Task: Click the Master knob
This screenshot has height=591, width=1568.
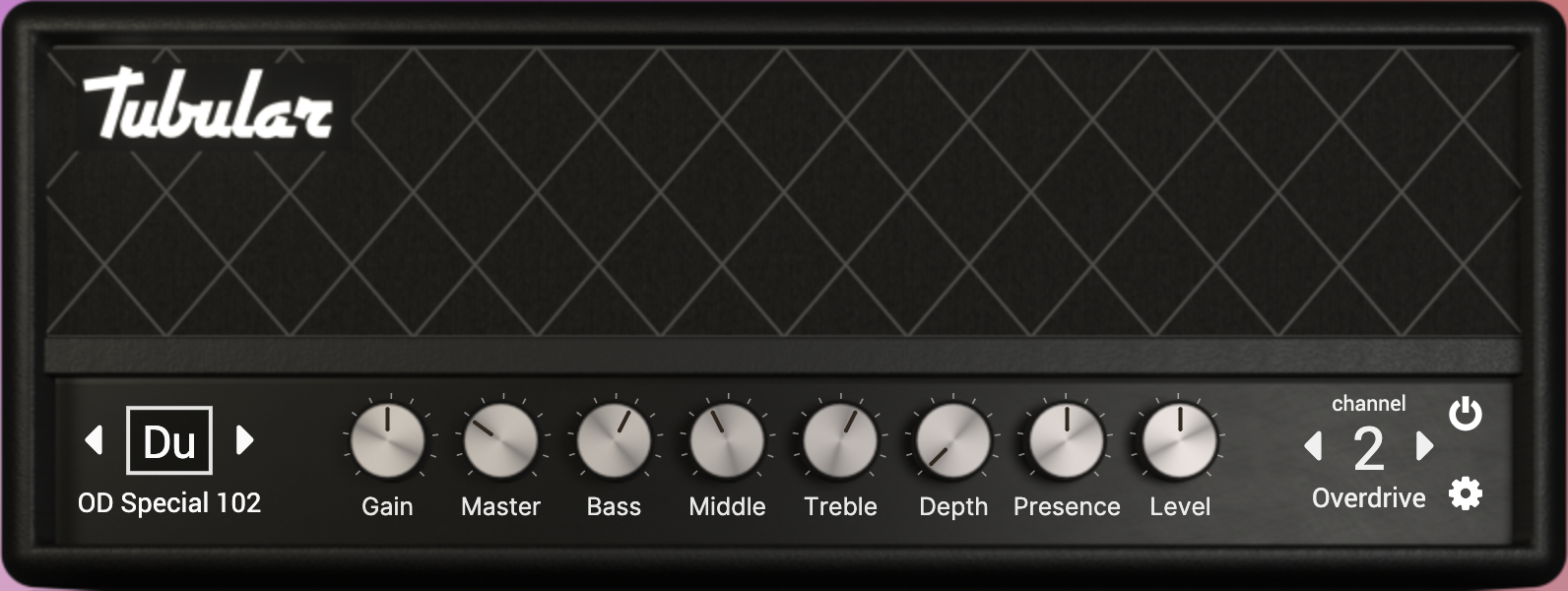Action: coord(500,440)
